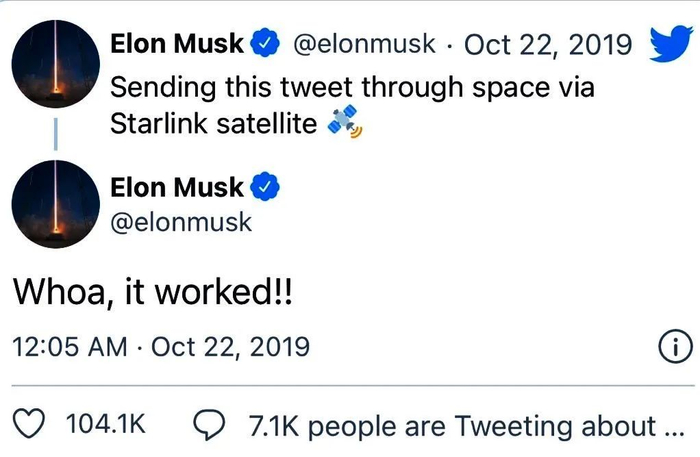This screenshot has width=700, height=457.
Task: Click verified badge next to the reply's name
Action: click(x=264, y=187)
